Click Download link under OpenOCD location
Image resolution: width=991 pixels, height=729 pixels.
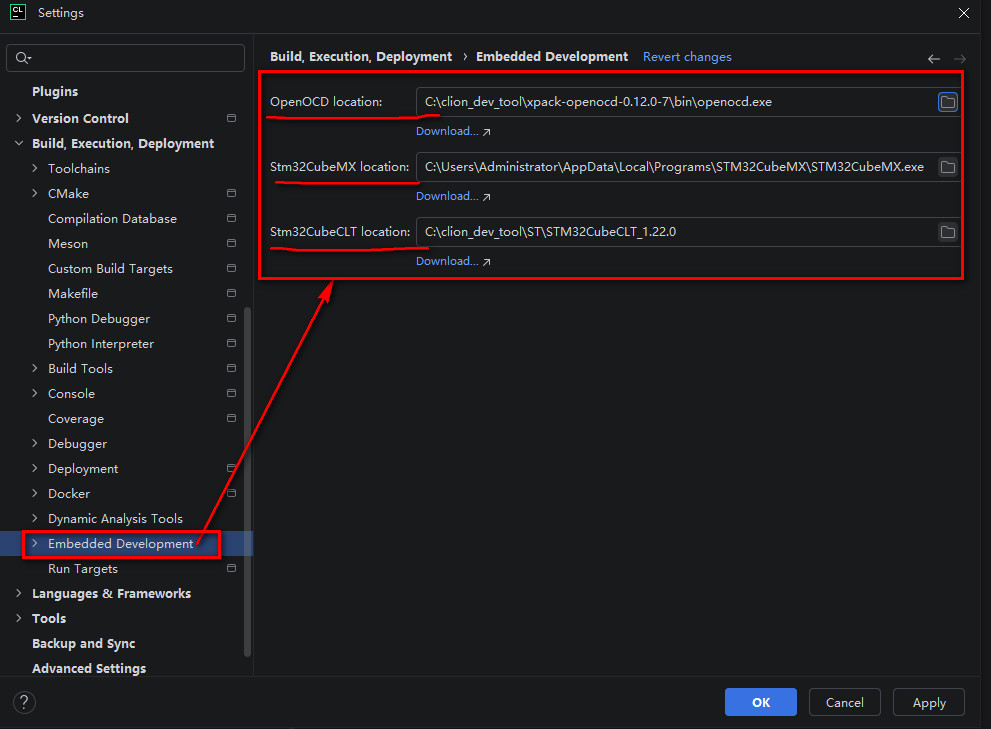point(453,131)
